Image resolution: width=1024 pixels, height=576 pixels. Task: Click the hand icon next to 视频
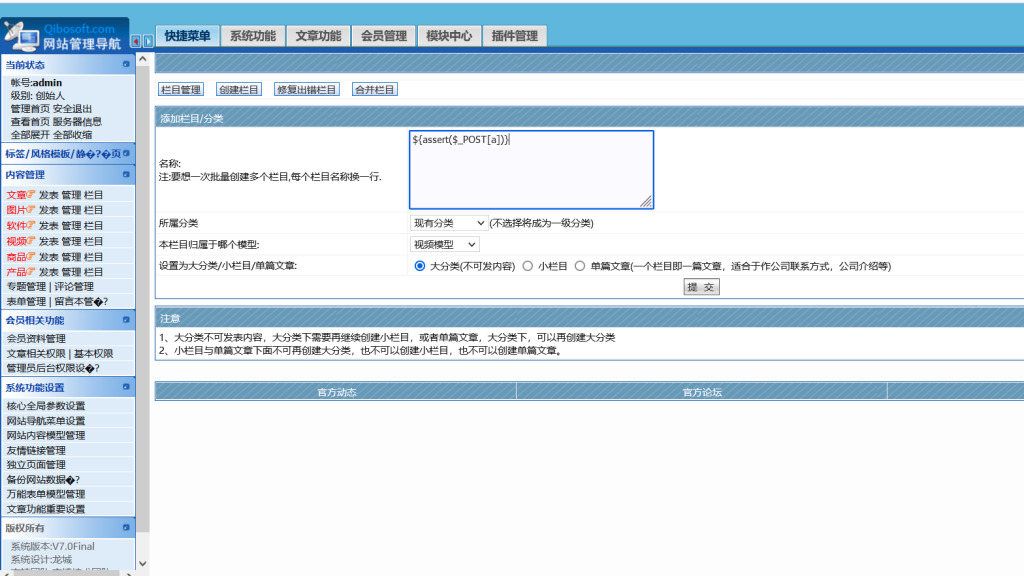click(x=32, y=241)
